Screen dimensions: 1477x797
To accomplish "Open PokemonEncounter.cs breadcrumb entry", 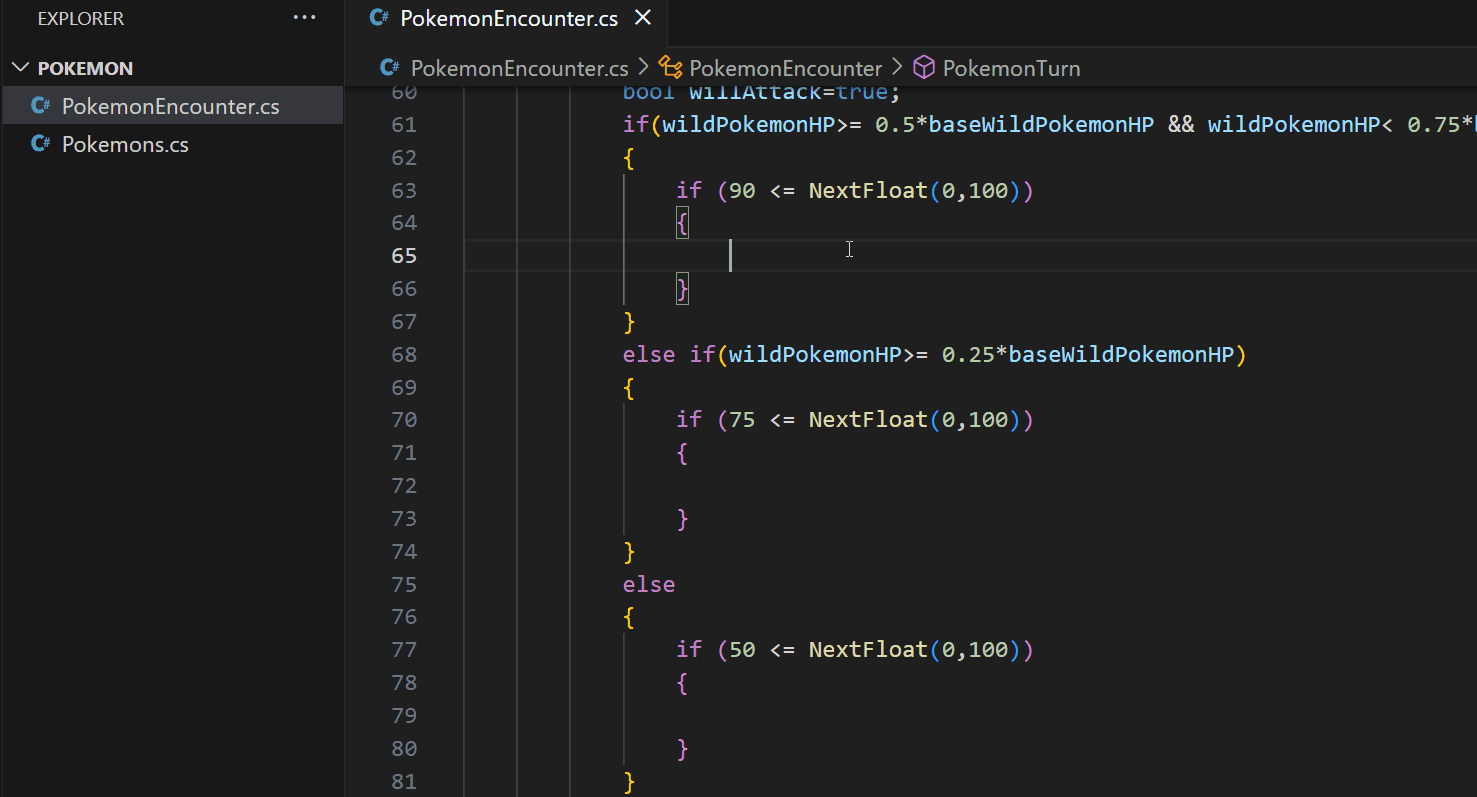I will [518, 67].
